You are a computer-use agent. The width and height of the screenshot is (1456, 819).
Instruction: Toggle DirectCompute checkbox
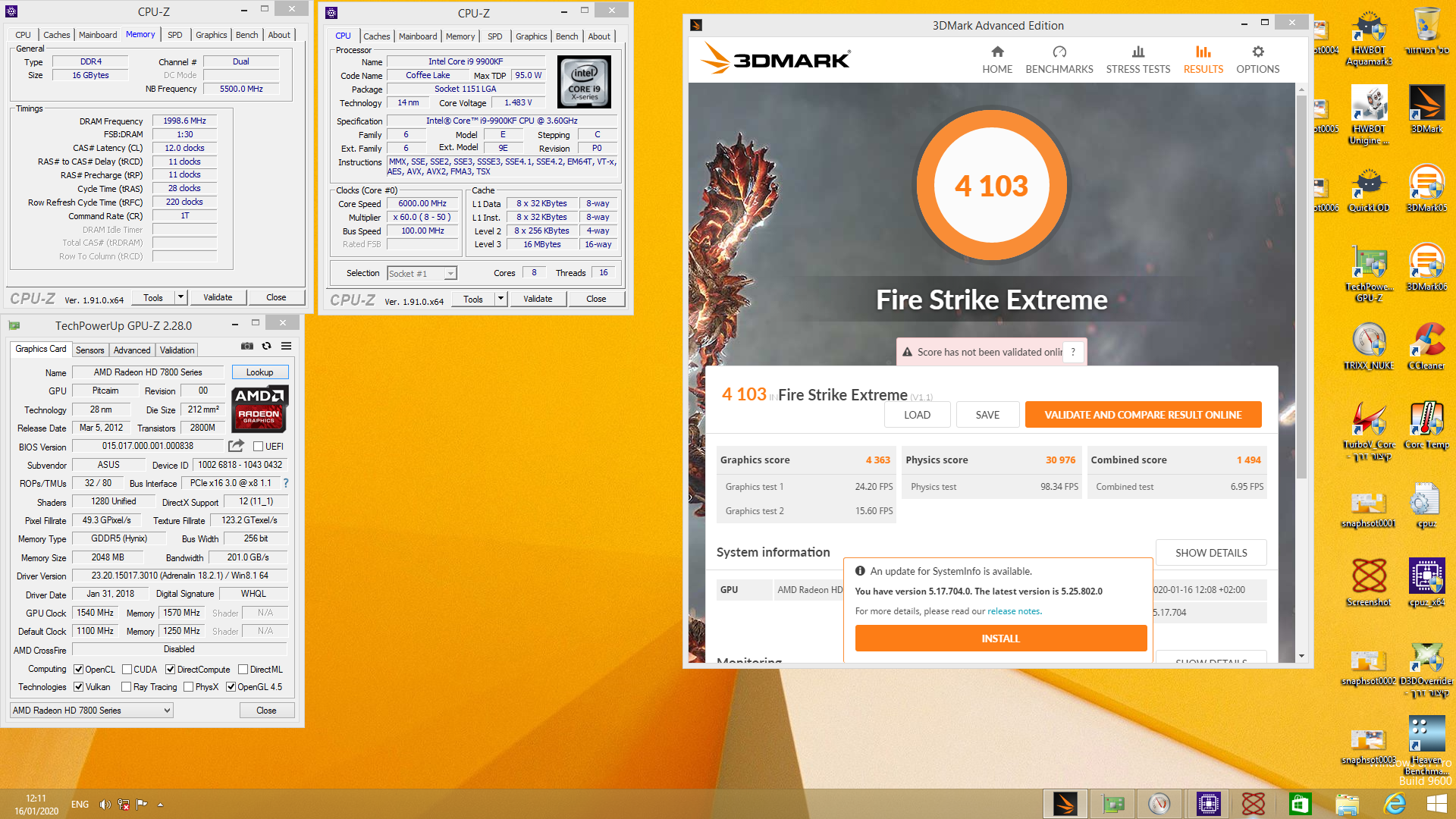(x=170, y=670)
